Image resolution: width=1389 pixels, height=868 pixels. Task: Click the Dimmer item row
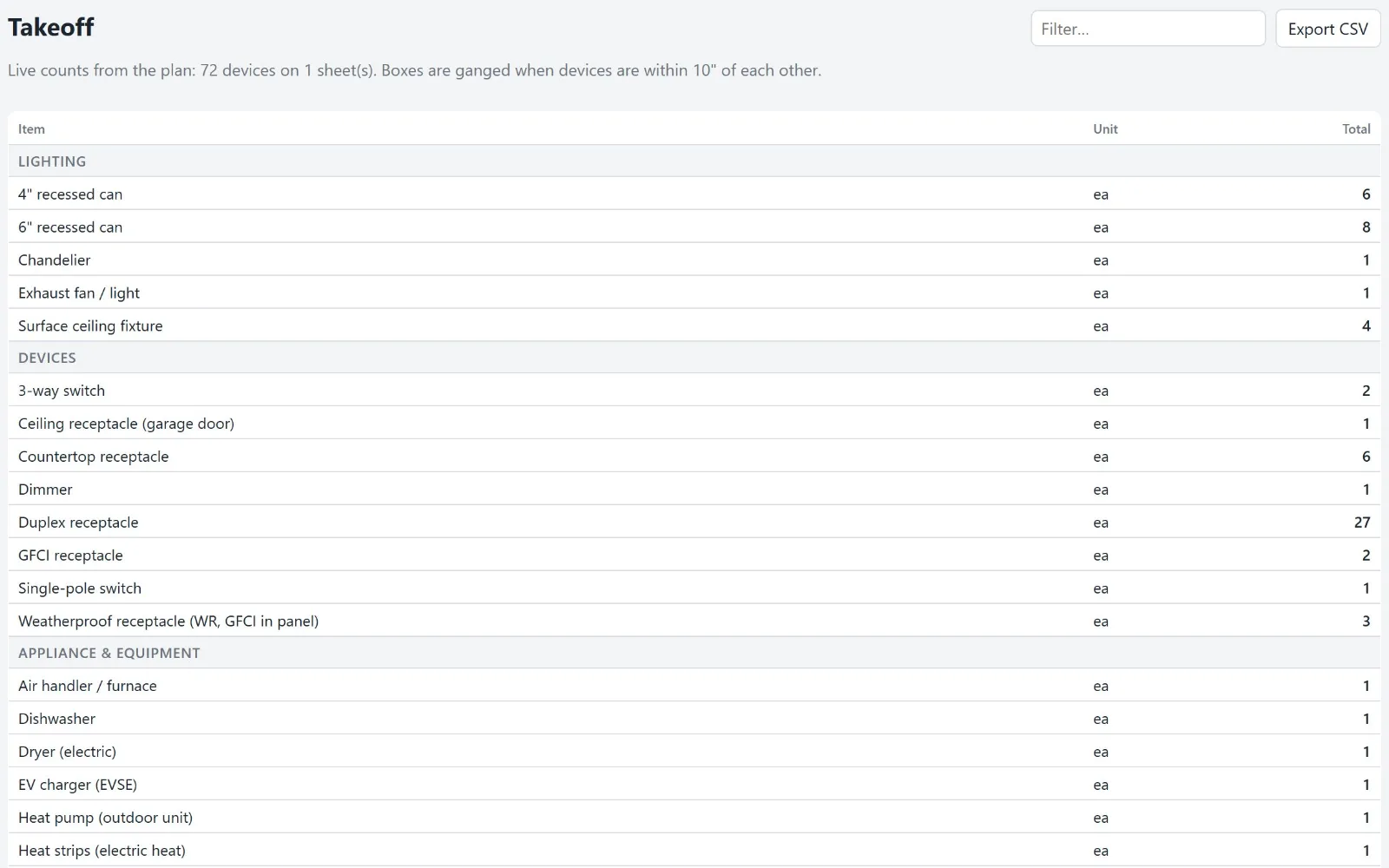[694, 489]
